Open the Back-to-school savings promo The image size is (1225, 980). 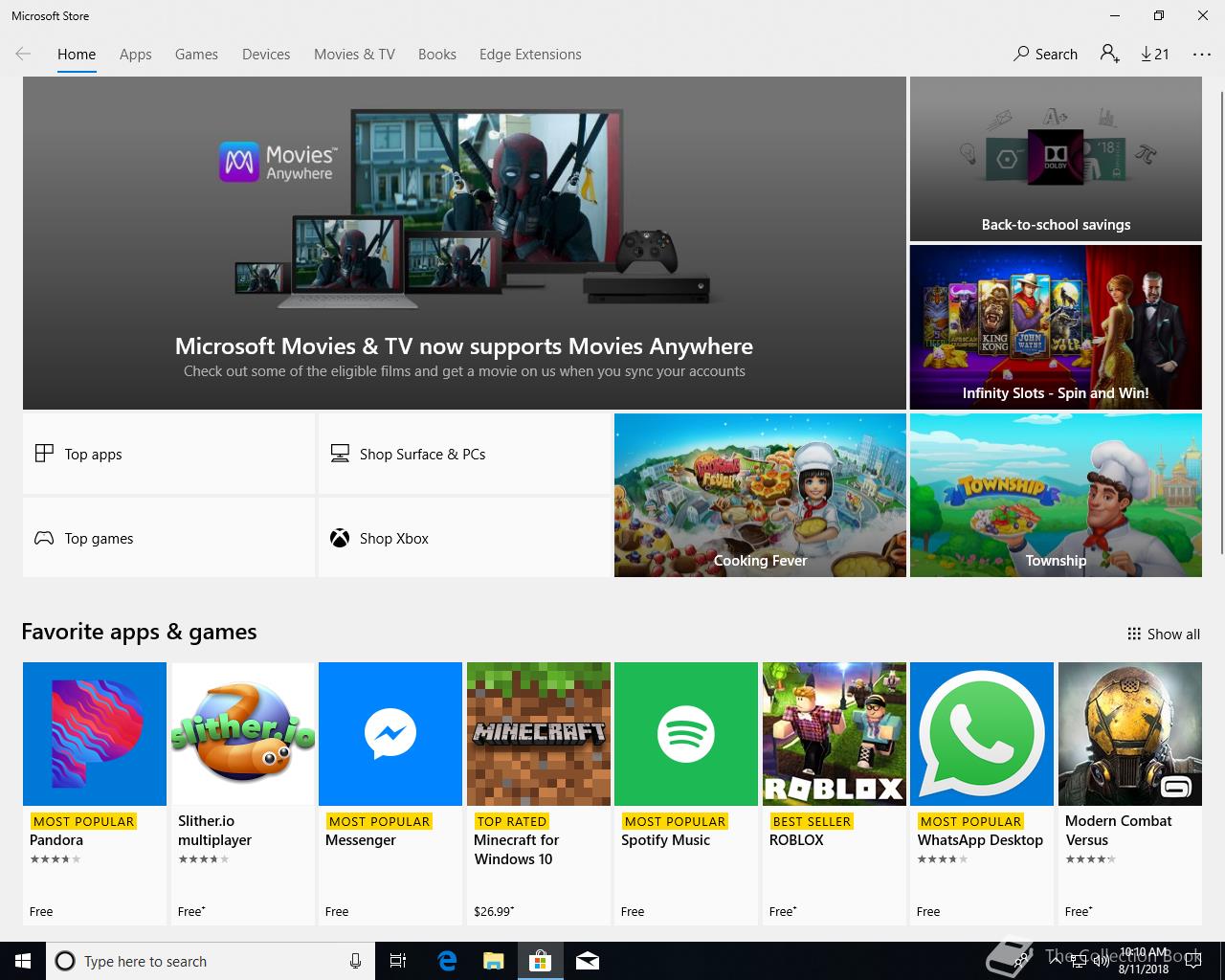tap(1056, 159)
